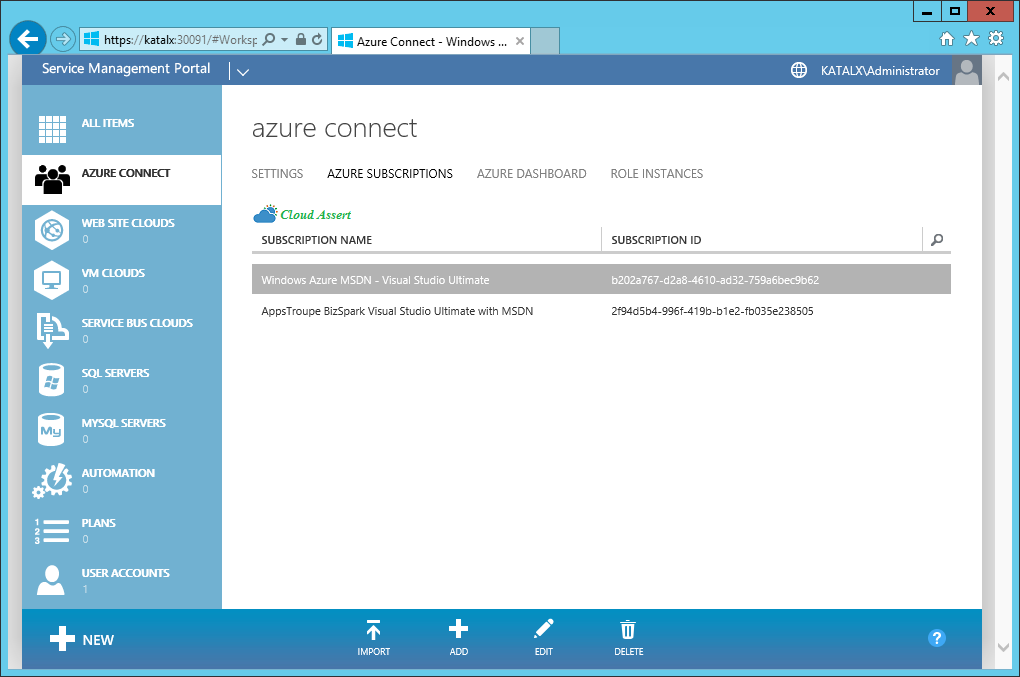Click the search magnifier in table header

(x=937, y=239)
